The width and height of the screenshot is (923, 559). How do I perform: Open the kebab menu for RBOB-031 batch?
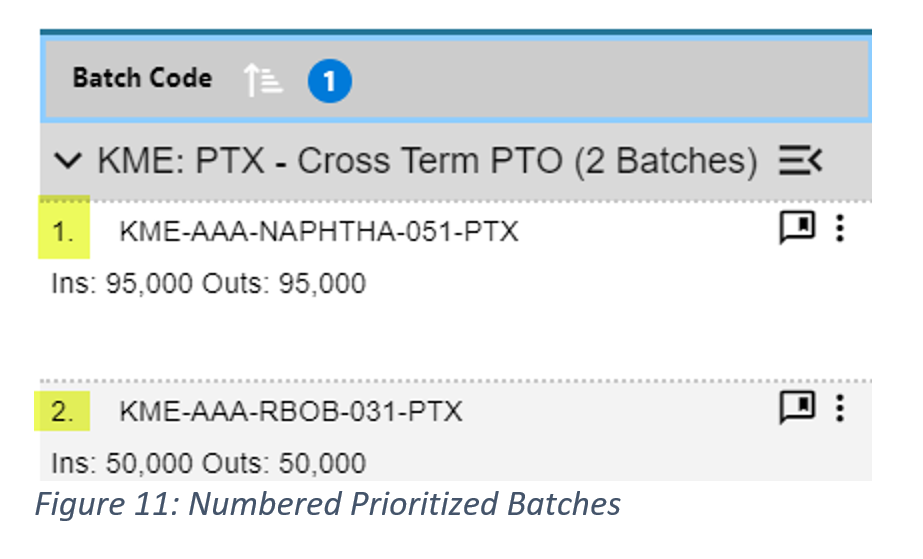840,408
